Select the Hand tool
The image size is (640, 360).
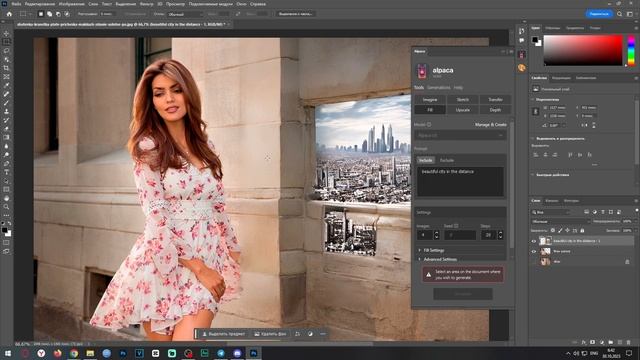point(6,198)
